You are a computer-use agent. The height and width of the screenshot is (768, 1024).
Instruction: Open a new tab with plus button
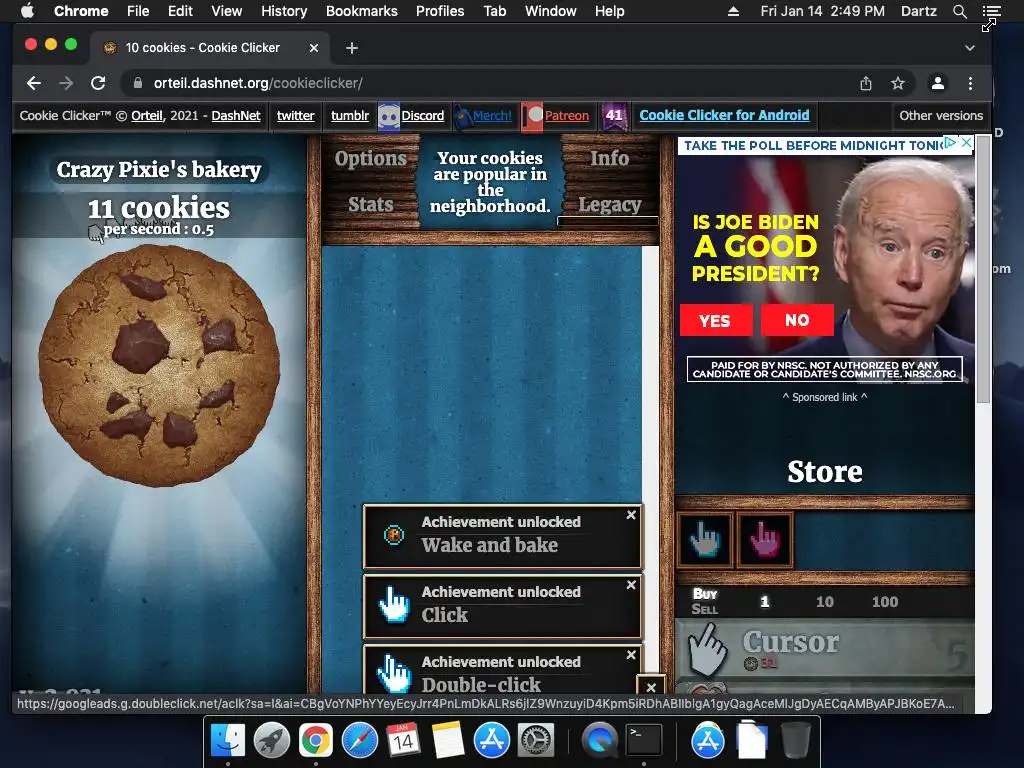click(x=351, y=48)
